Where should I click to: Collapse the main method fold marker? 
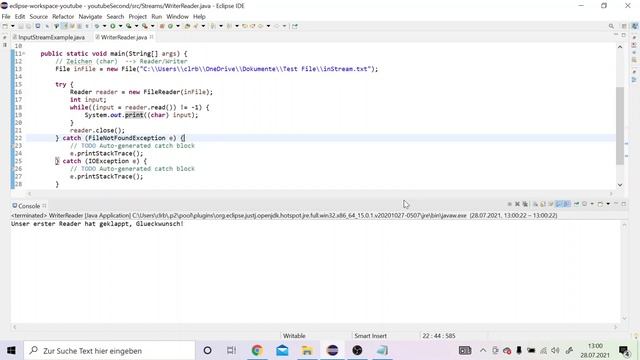click(x=24, y=53)
